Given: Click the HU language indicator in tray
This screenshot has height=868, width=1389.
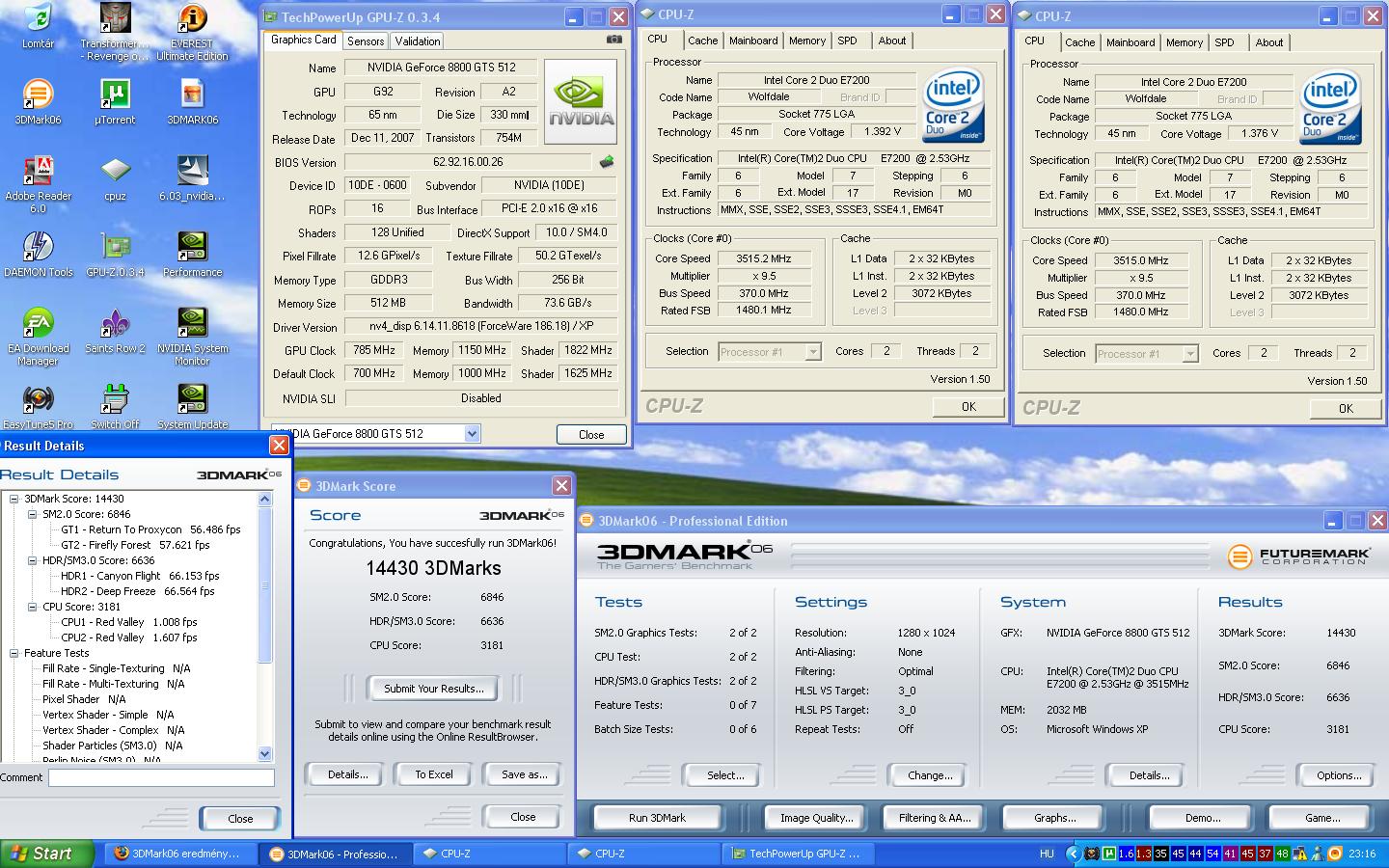Looking at the screenshot, I should (x=1047, y=854).
